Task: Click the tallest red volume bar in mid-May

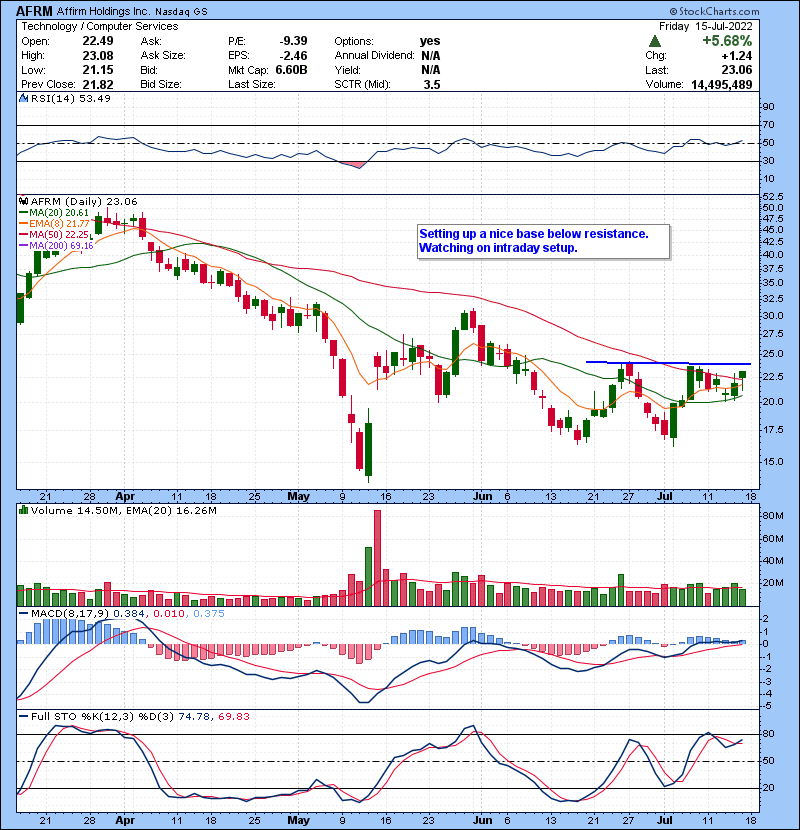Action: pos(377,558)
